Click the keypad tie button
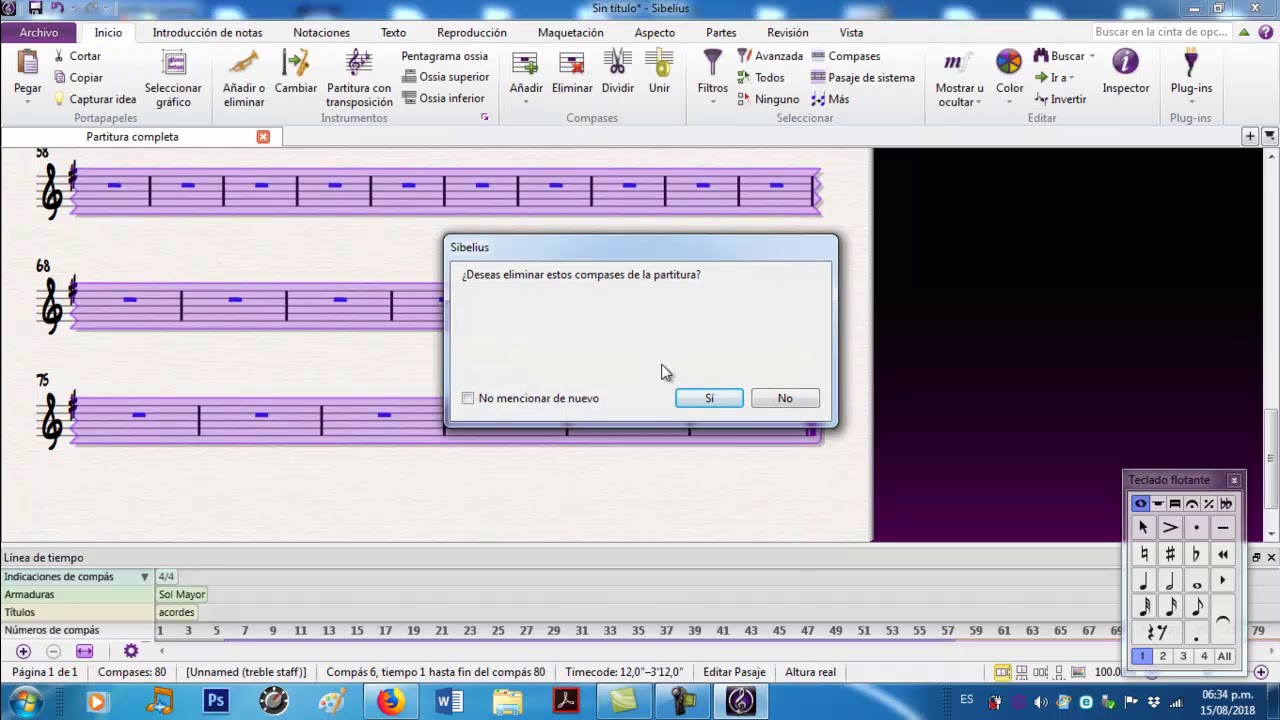 [1222, 620]
